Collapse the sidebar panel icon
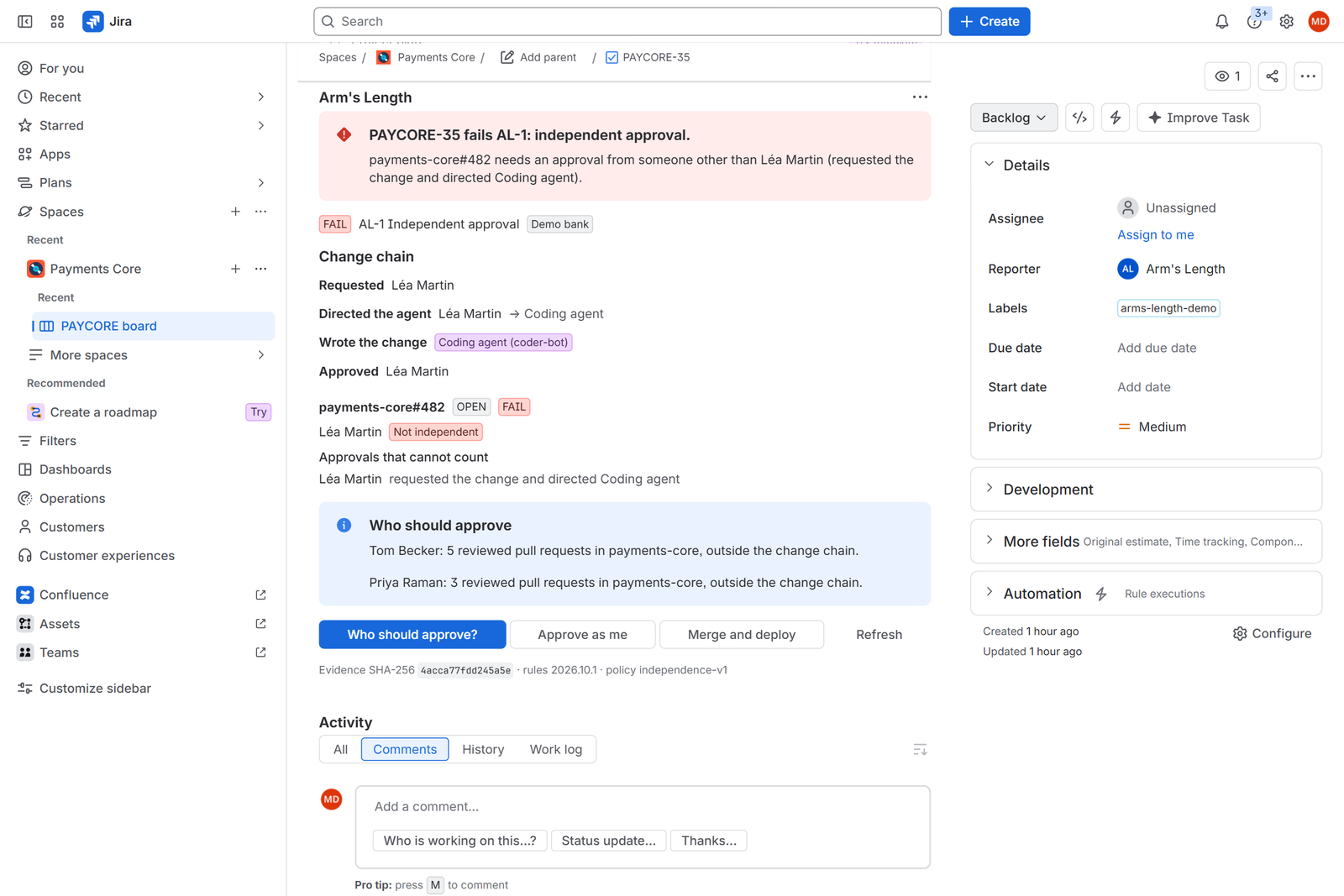 25,21
